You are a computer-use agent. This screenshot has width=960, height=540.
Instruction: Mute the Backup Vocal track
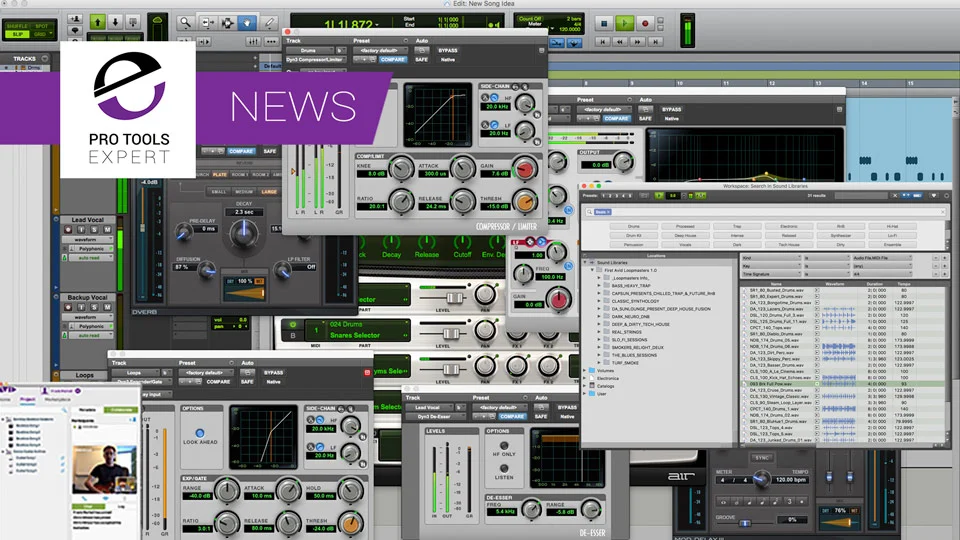[x=107, y=307]
